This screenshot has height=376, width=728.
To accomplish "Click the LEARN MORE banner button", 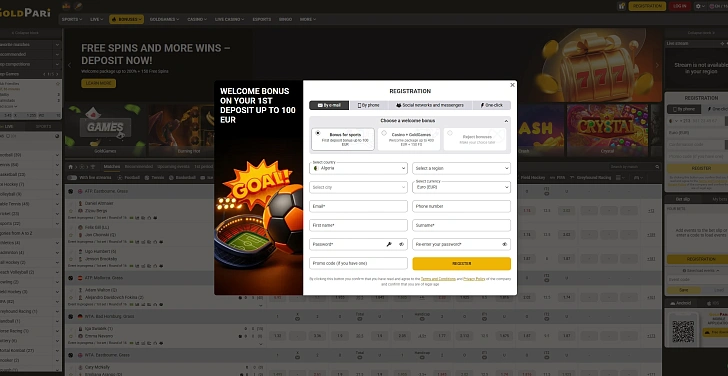I will (98, 84).
